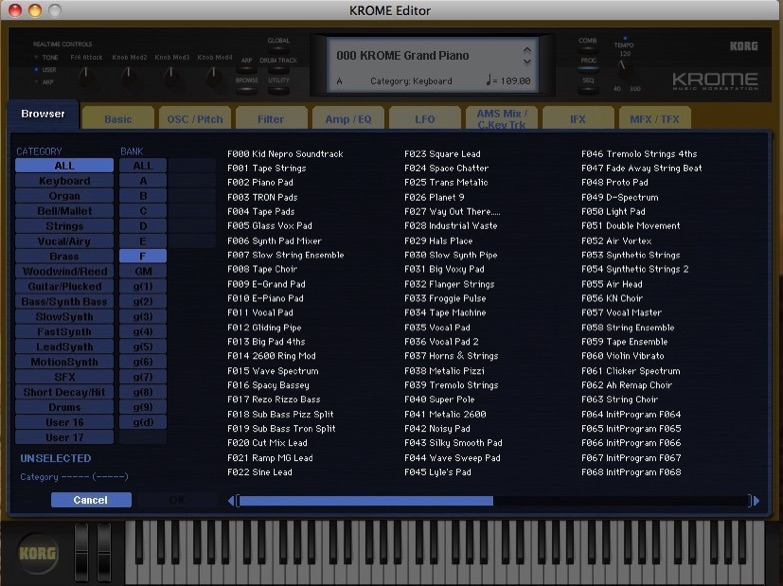Click the pitch bend wheel strip
This screenshot has height=586, width=783.
click(82, 553)
